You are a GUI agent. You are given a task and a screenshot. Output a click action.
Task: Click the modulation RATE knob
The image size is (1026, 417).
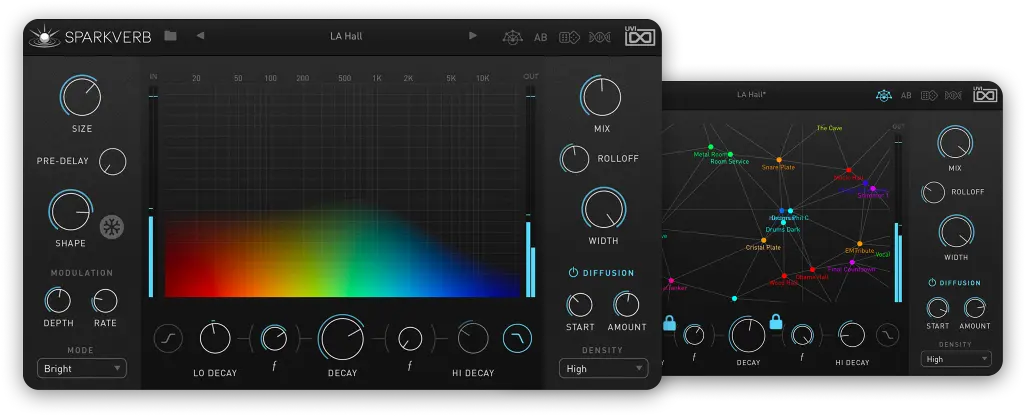coord(105,301)
